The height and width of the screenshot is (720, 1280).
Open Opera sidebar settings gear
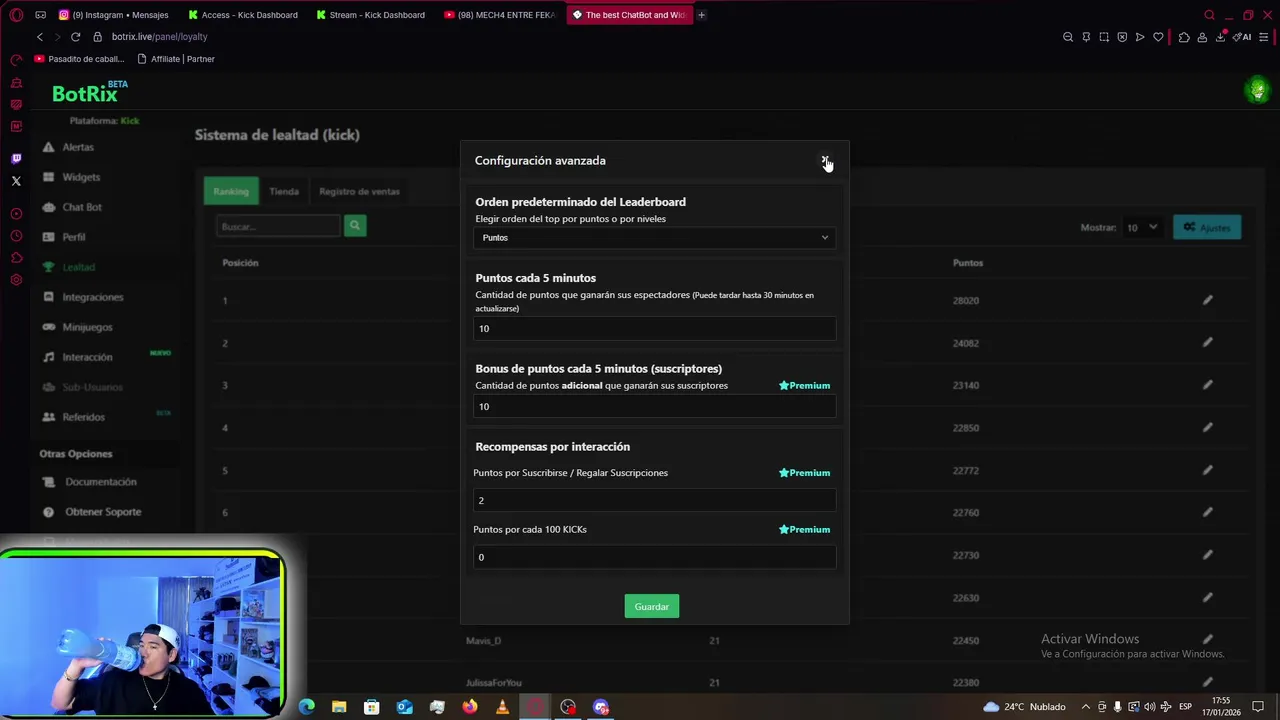click(16, 280)
